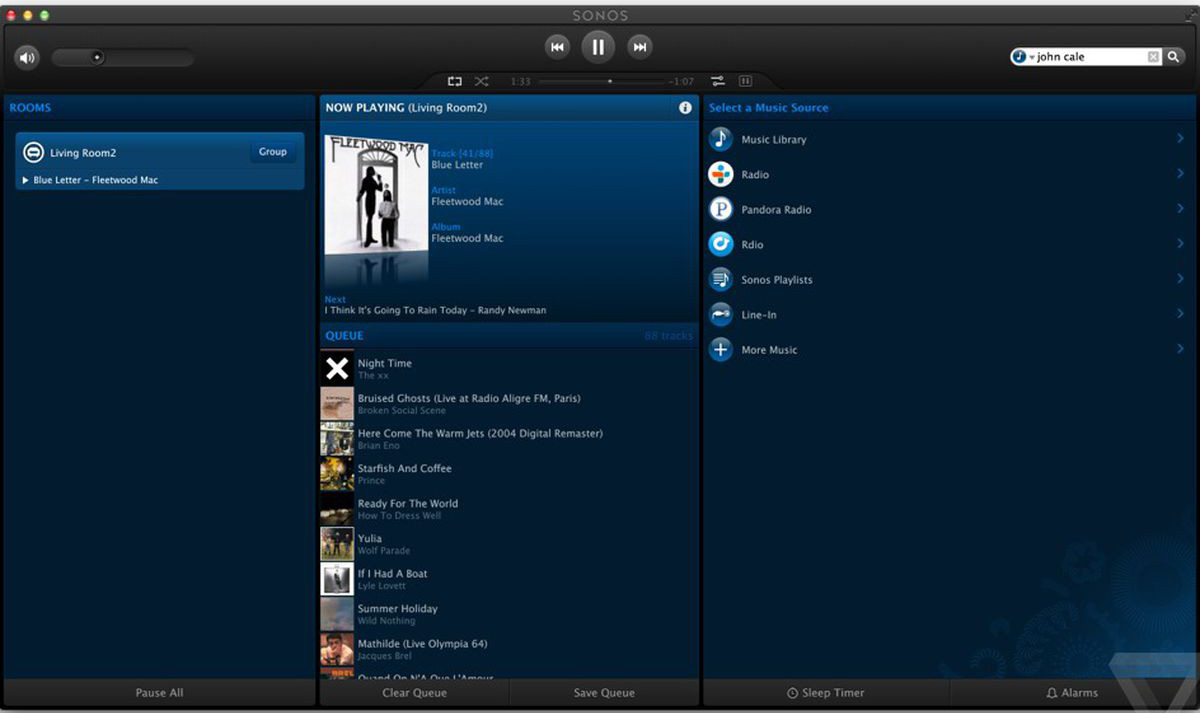Screen dimensions: 1200x713
Task: Click the Night Time album thumbnail
Action: [337, 369]
